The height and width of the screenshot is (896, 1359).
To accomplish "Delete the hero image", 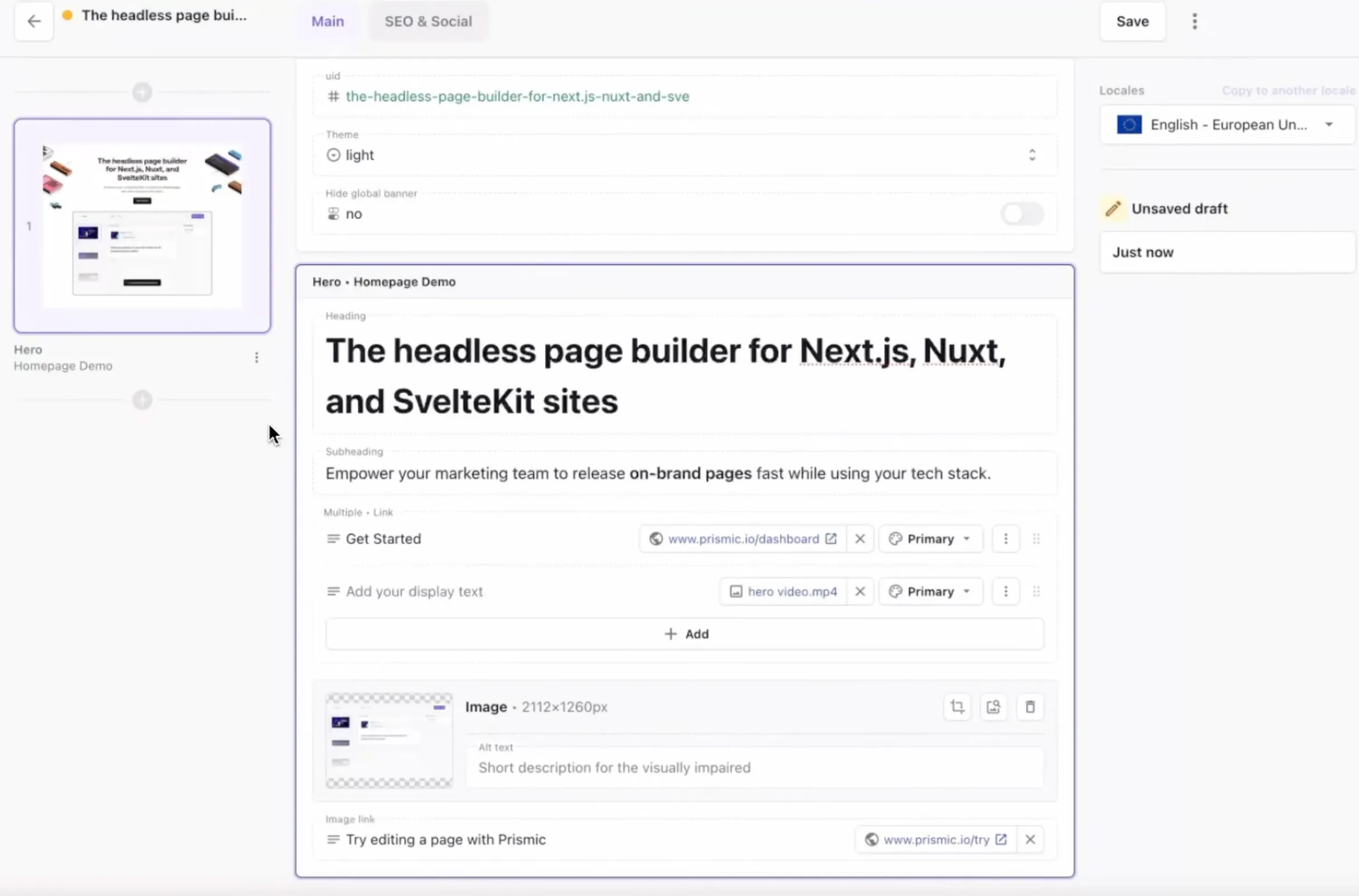I will coord(1030,707).
